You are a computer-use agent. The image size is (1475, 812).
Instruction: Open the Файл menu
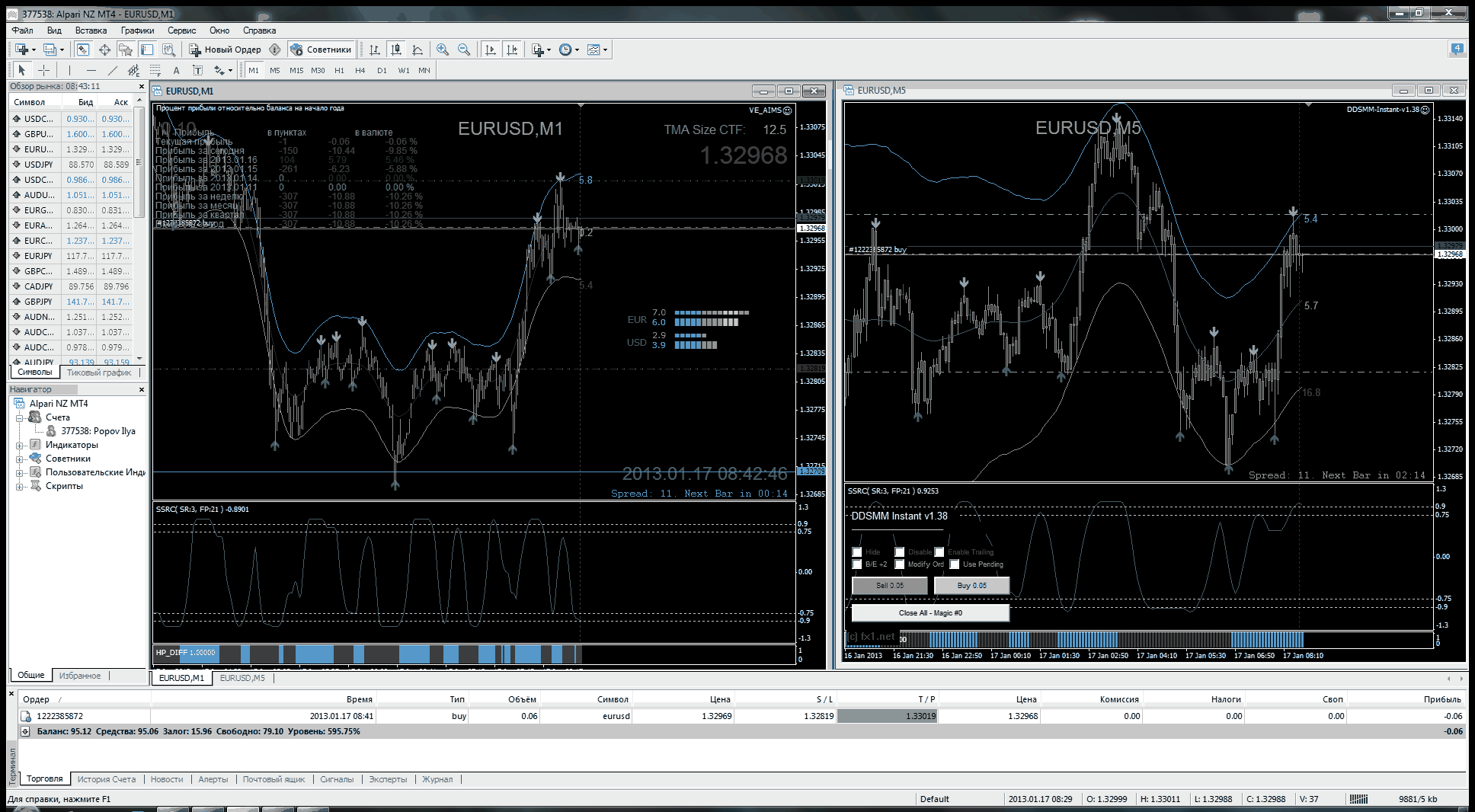23,30
